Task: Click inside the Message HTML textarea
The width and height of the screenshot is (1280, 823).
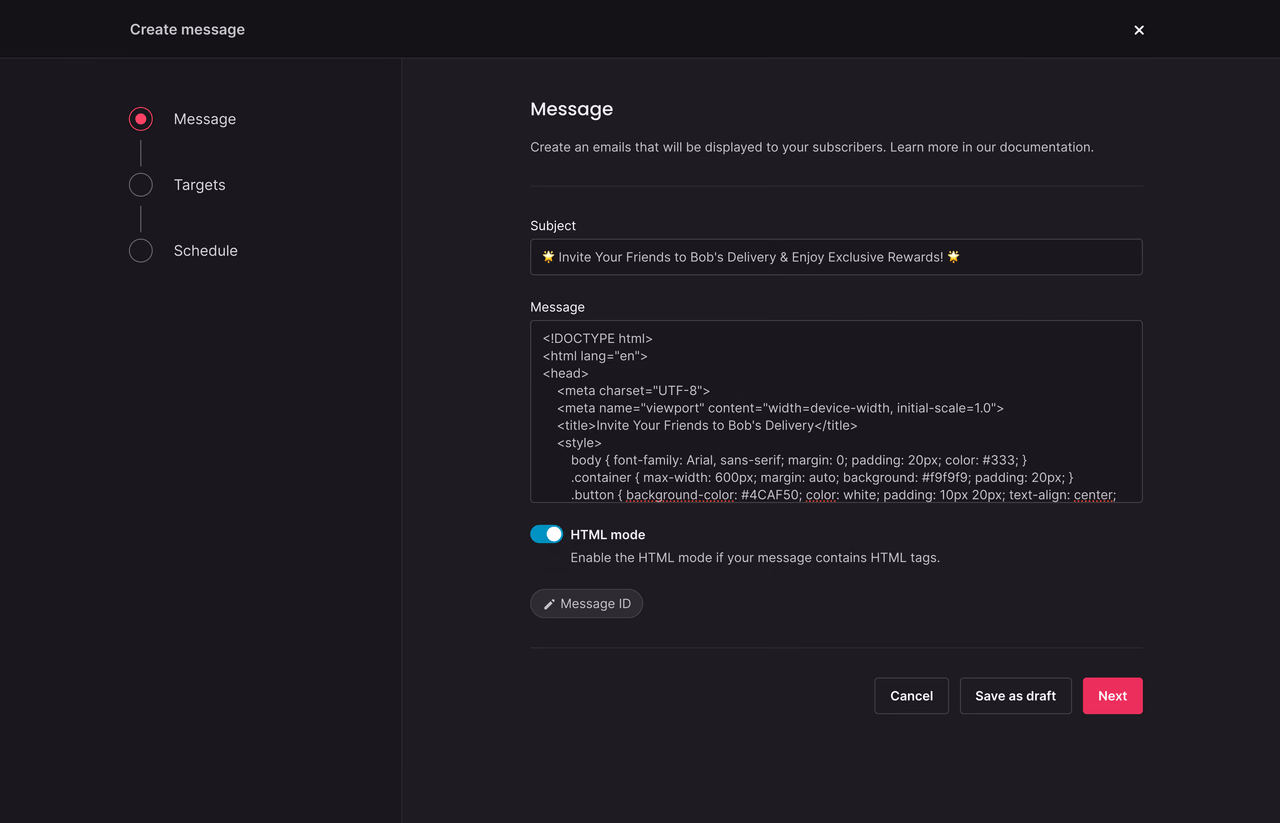Action: pyautogui.click(x=836, y=411)
